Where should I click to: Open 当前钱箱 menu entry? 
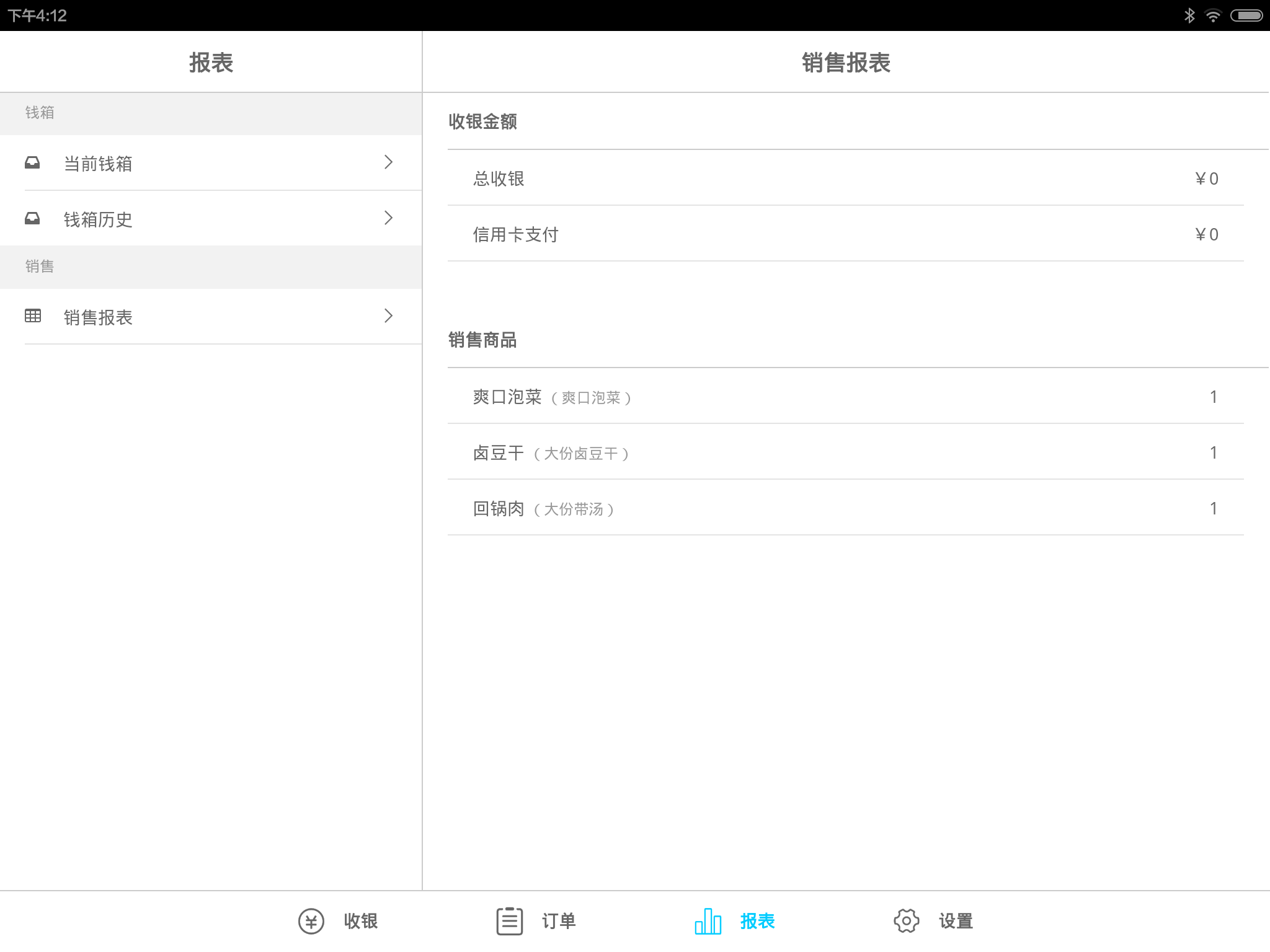click(x=211, y=163)
